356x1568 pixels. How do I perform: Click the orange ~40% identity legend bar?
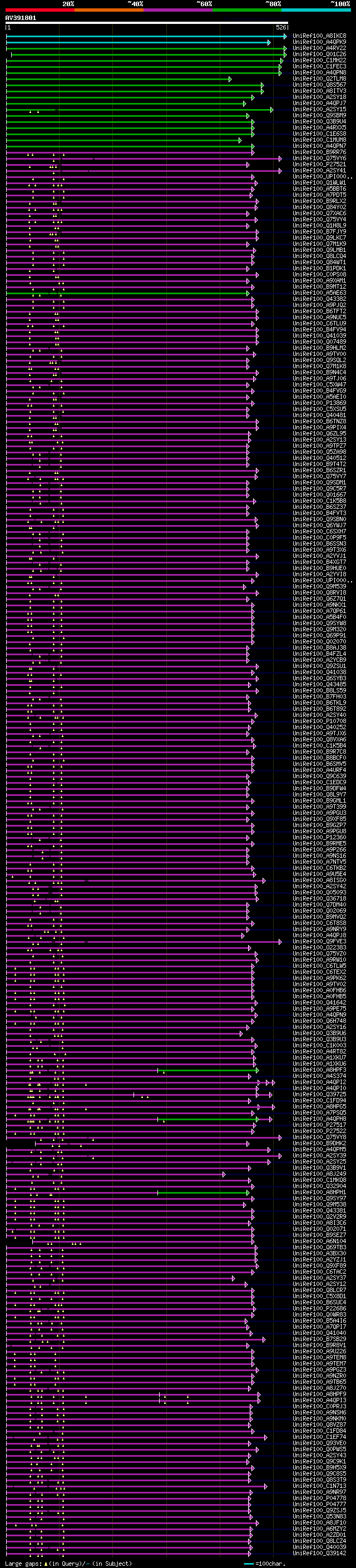click(x=109, y=10)
